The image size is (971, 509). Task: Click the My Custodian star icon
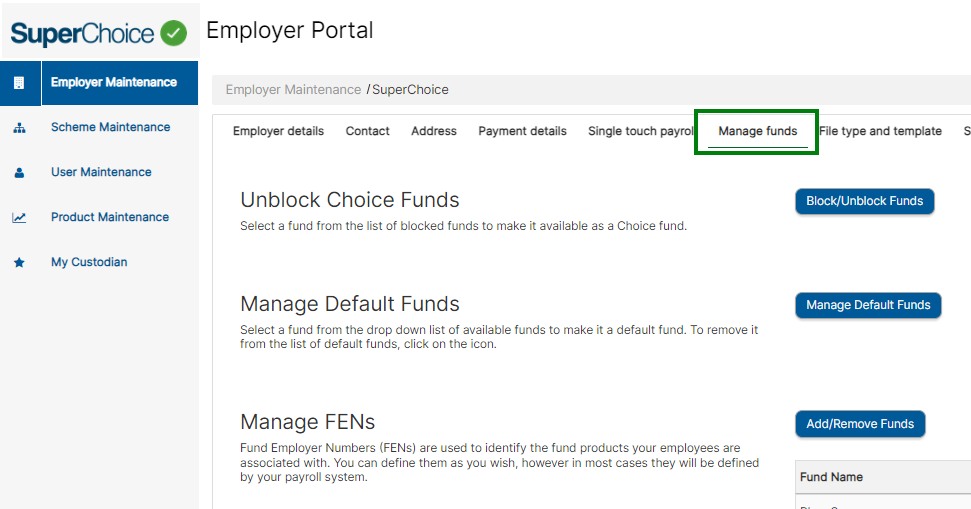tap(19, 263)
